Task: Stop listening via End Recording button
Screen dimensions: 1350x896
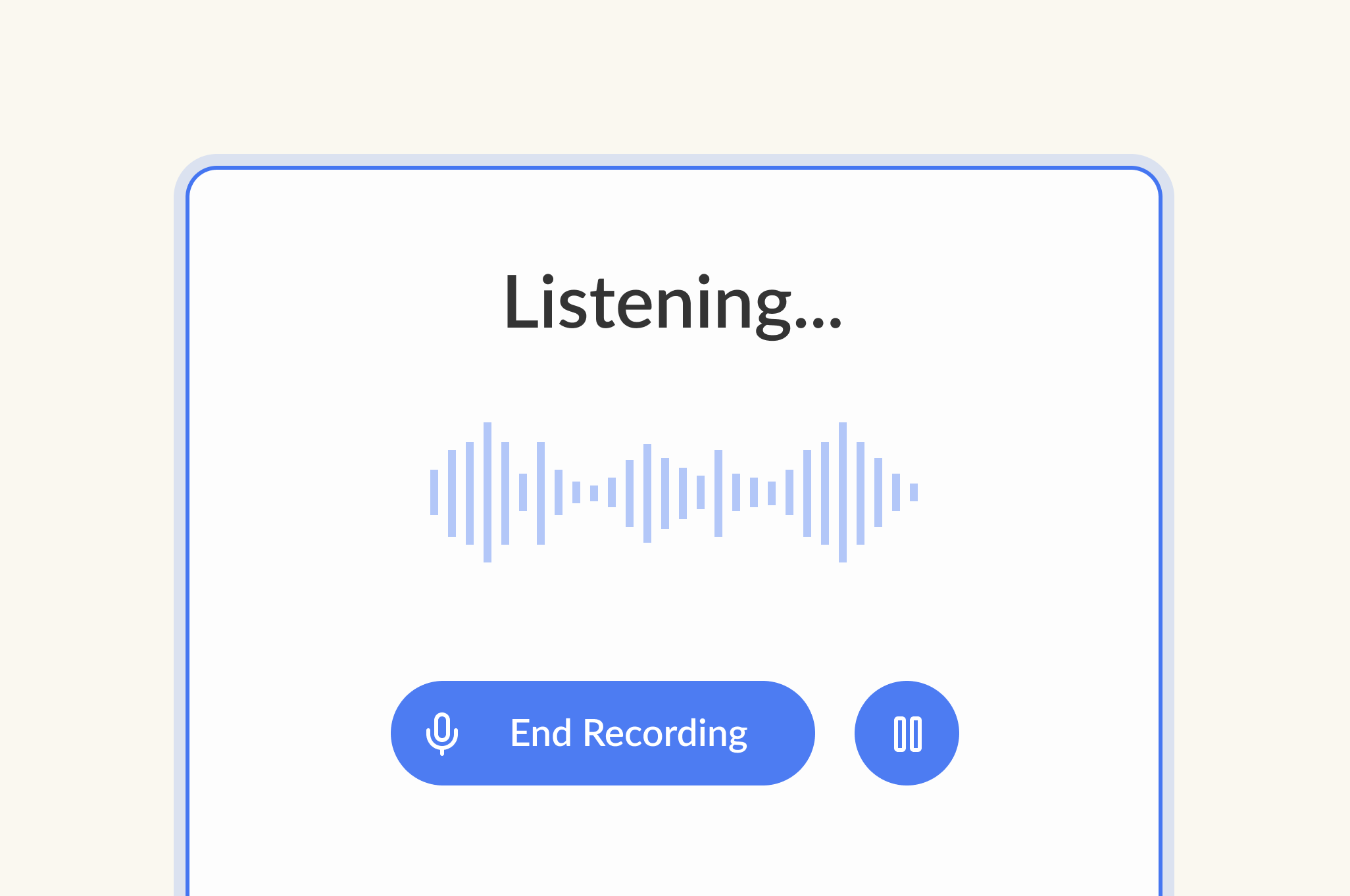Action: click(x=603, y=733)
